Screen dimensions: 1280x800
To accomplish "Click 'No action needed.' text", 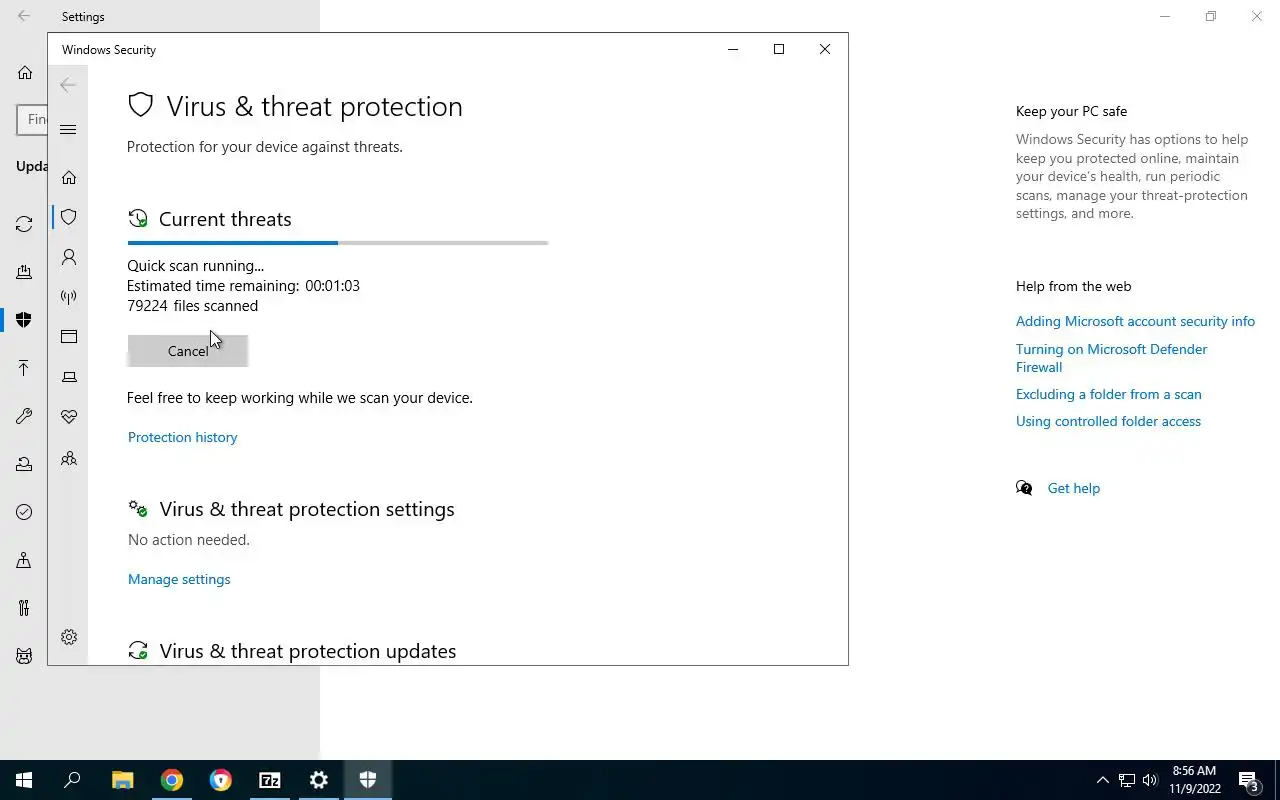I will (189, 540).
